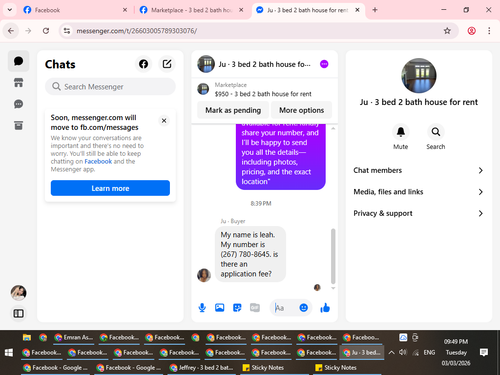
Task: Click chat scrollbar up arrow
Action: click(333, 128)
